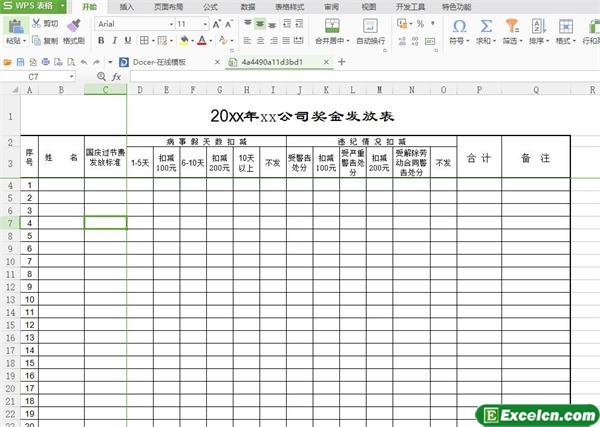Click the zoom magnifier next to fx
This screenshot has height=427, width=600.
101,77
